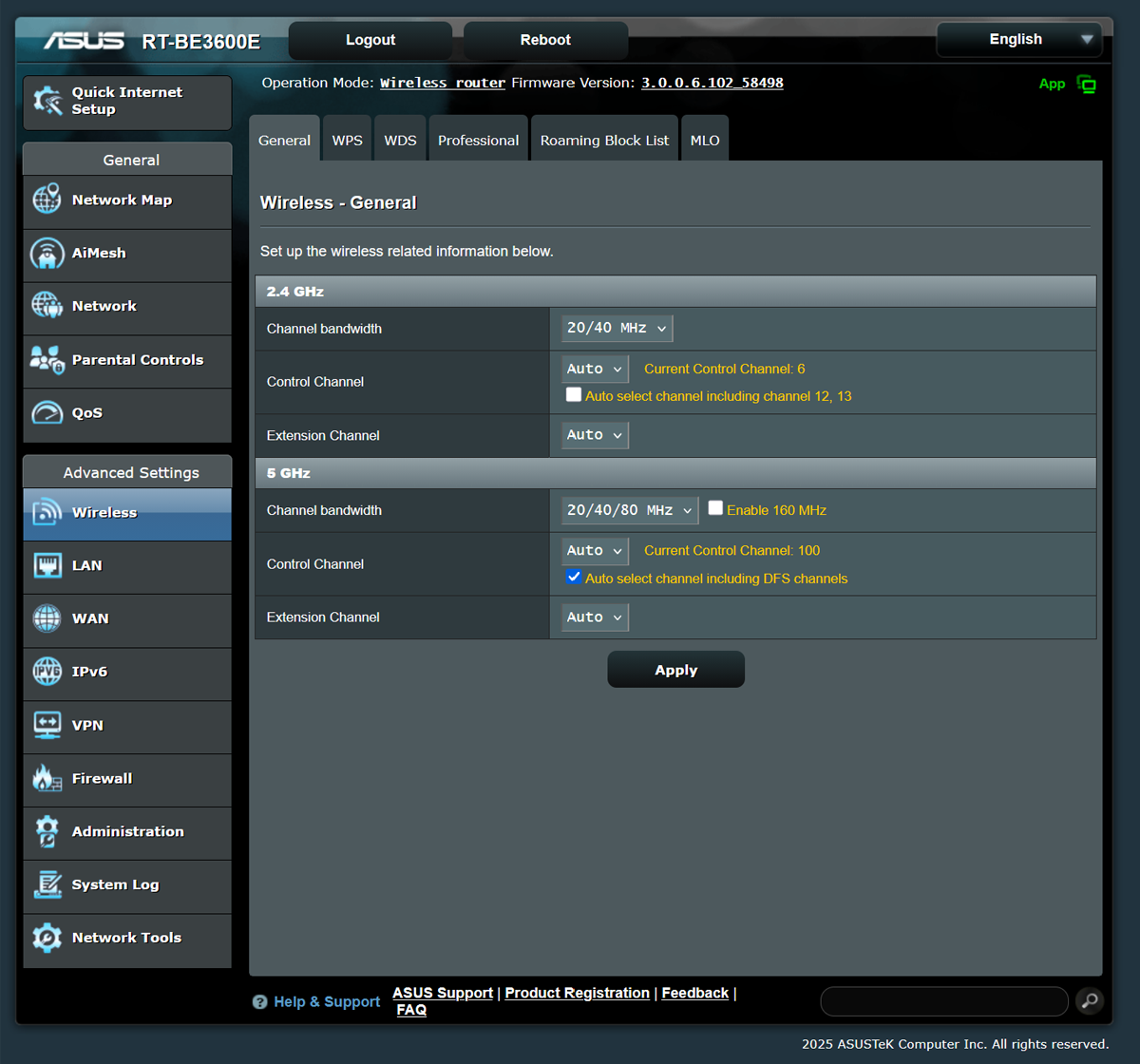Click the Logout button
The image size is (1140, 1064).
[x=370, y=40]
